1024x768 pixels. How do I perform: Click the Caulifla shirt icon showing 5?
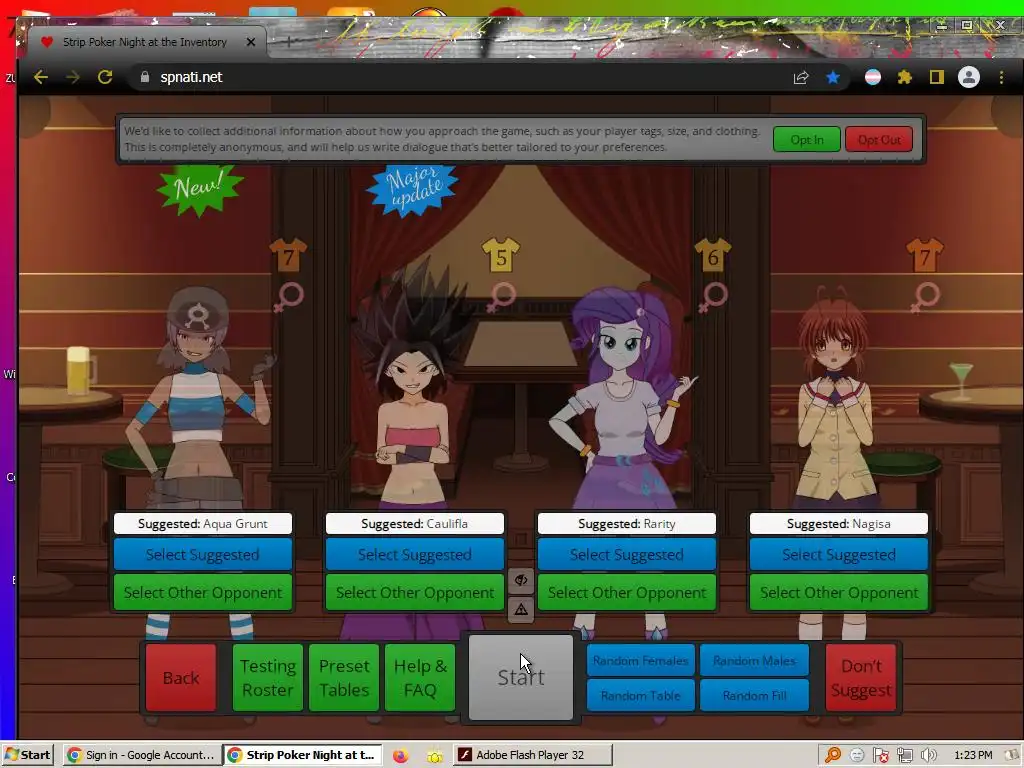(501, 255)
